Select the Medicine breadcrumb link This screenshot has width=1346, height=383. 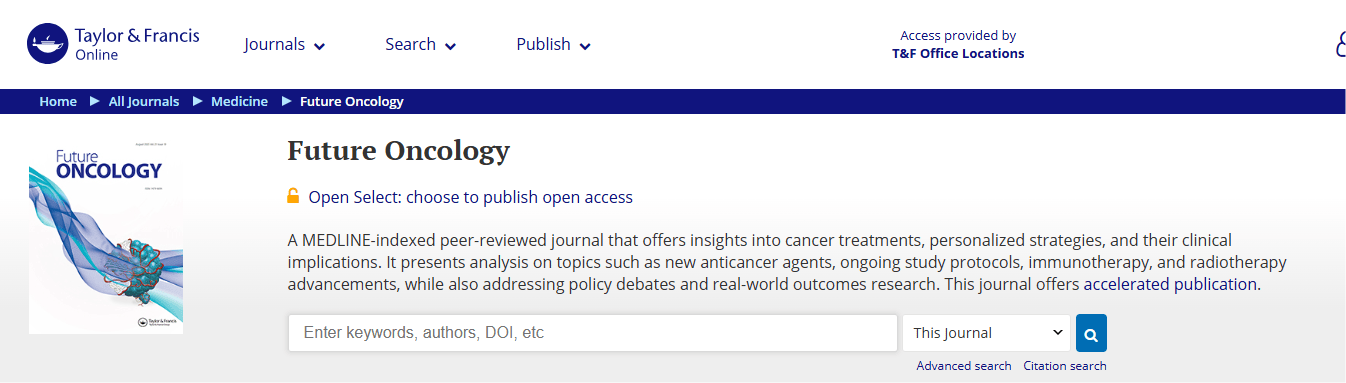point(239,101)
